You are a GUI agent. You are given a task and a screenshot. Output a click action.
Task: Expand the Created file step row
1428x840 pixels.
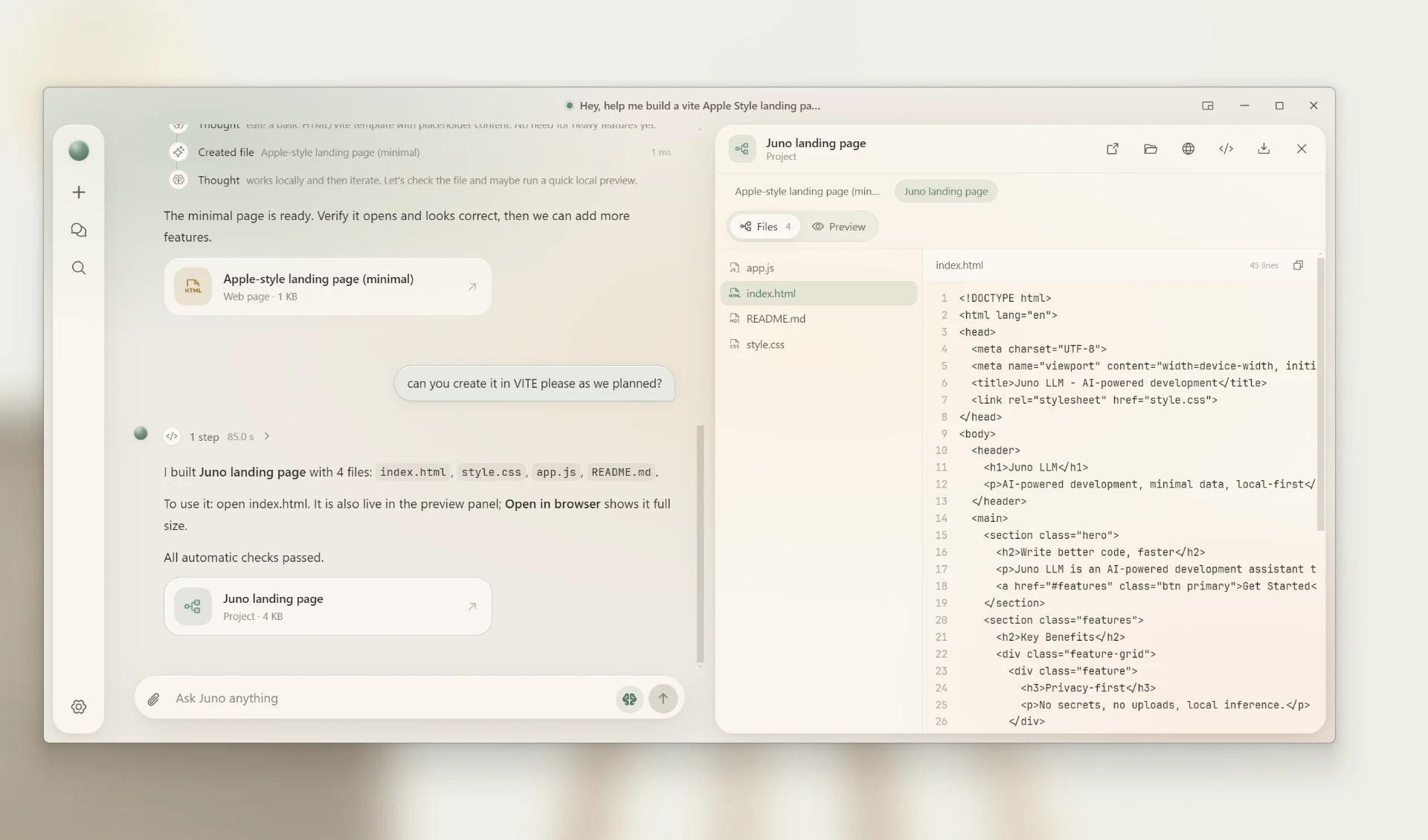tap(420, 152)
